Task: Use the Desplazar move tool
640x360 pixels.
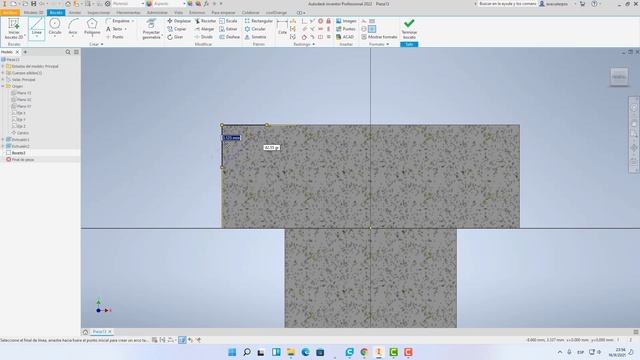Action: [x=179, y=21]
